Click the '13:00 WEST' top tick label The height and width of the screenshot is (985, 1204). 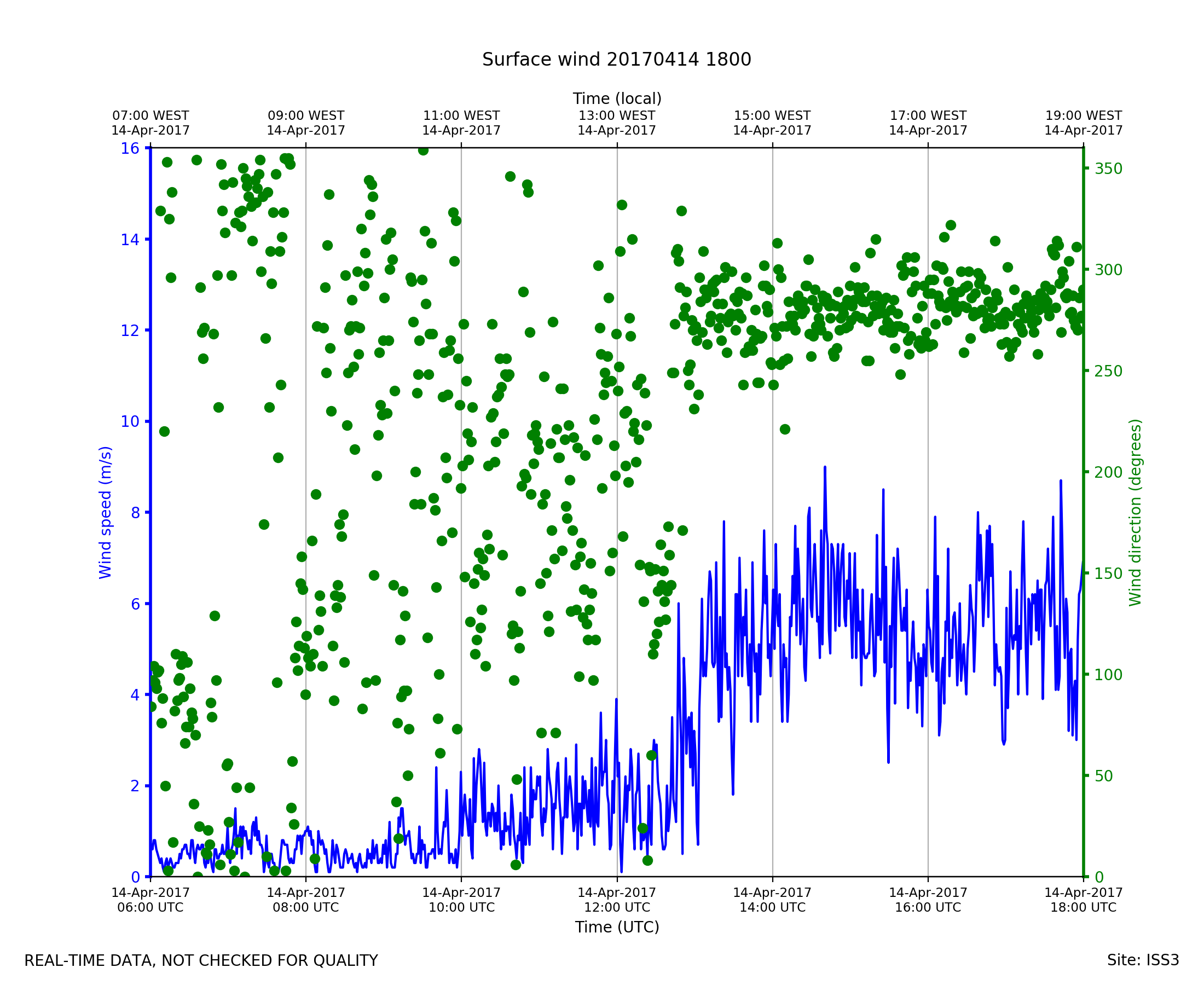pos(617,117)
